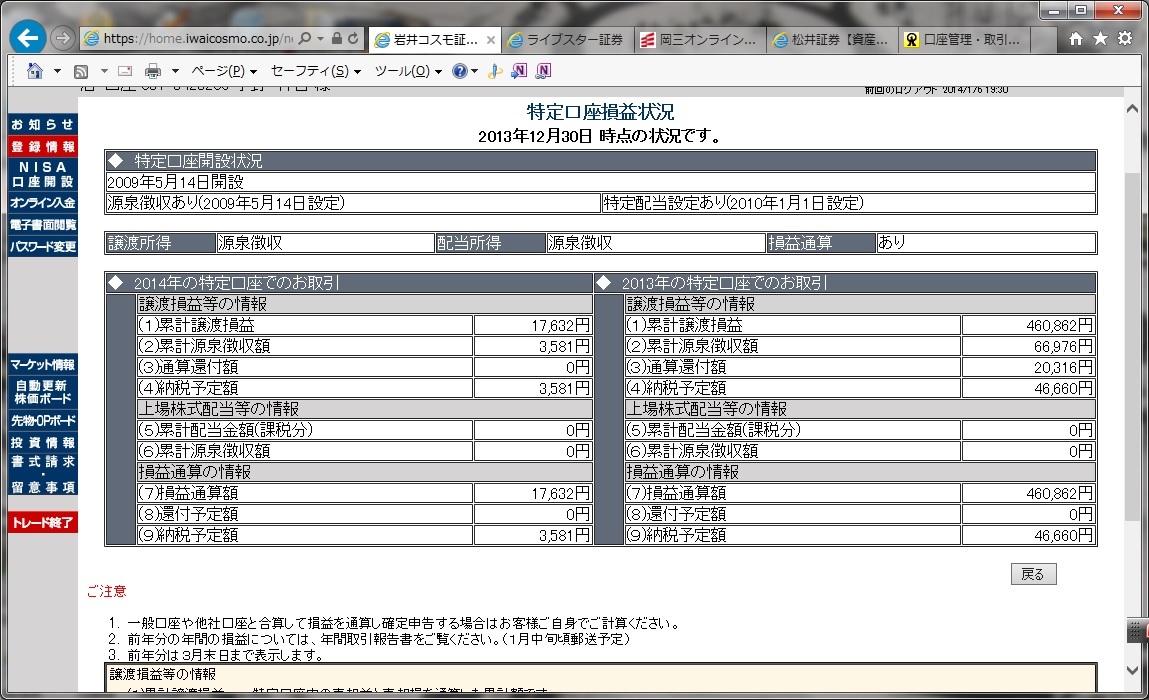This screenshot has width=1149, height=700.
Task: Open マーケット情報 in the sidebar
Action: click(x=42, y=365)
